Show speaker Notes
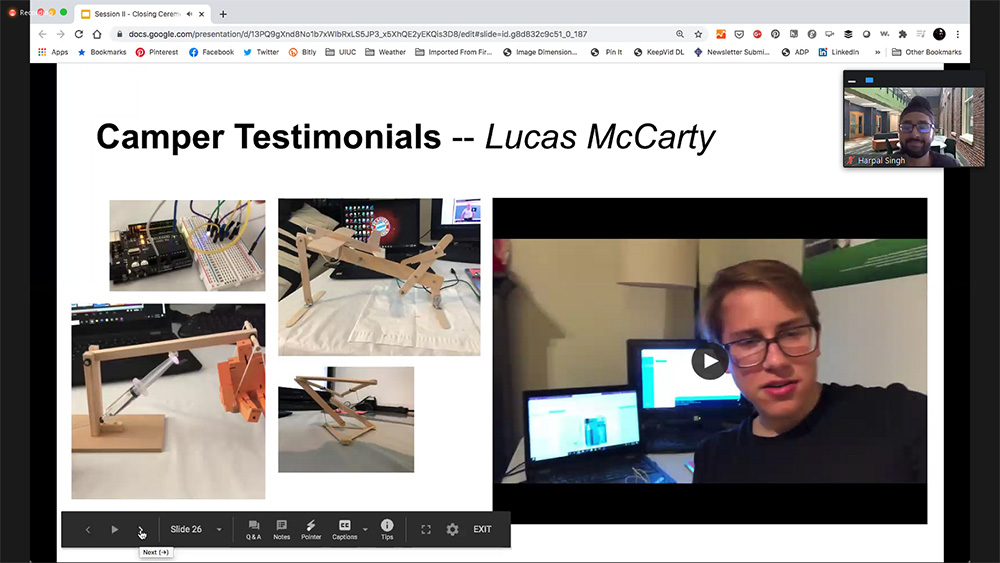The image size is (1000, 563). [282, 529]
